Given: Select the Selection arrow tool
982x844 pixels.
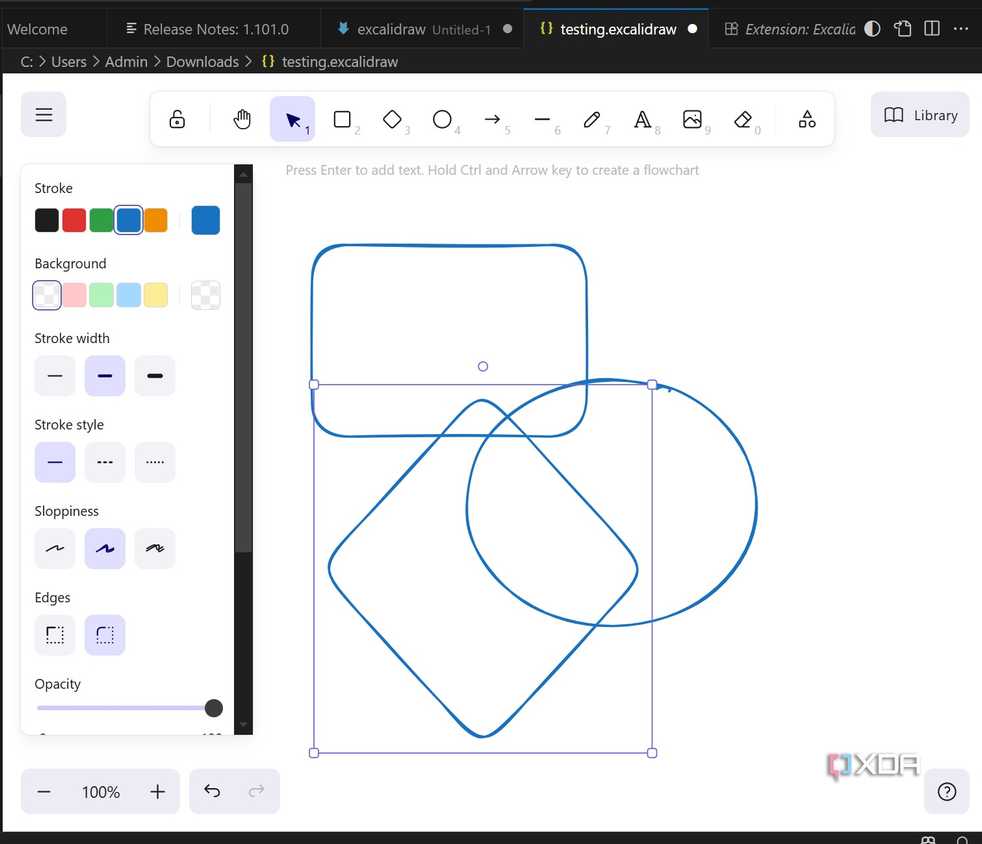Looking at the screenshot, I should 292,119.
